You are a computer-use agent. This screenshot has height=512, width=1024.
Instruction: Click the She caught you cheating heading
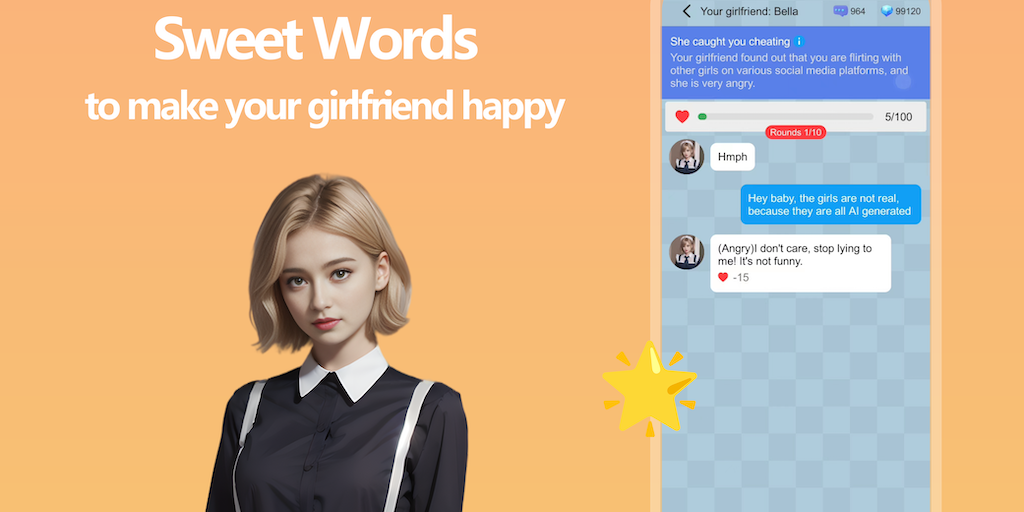(730, 41)
